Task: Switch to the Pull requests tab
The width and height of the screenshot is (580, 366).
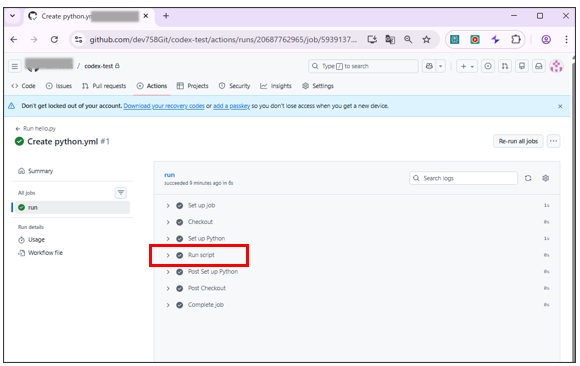Action: click(104, 86)
